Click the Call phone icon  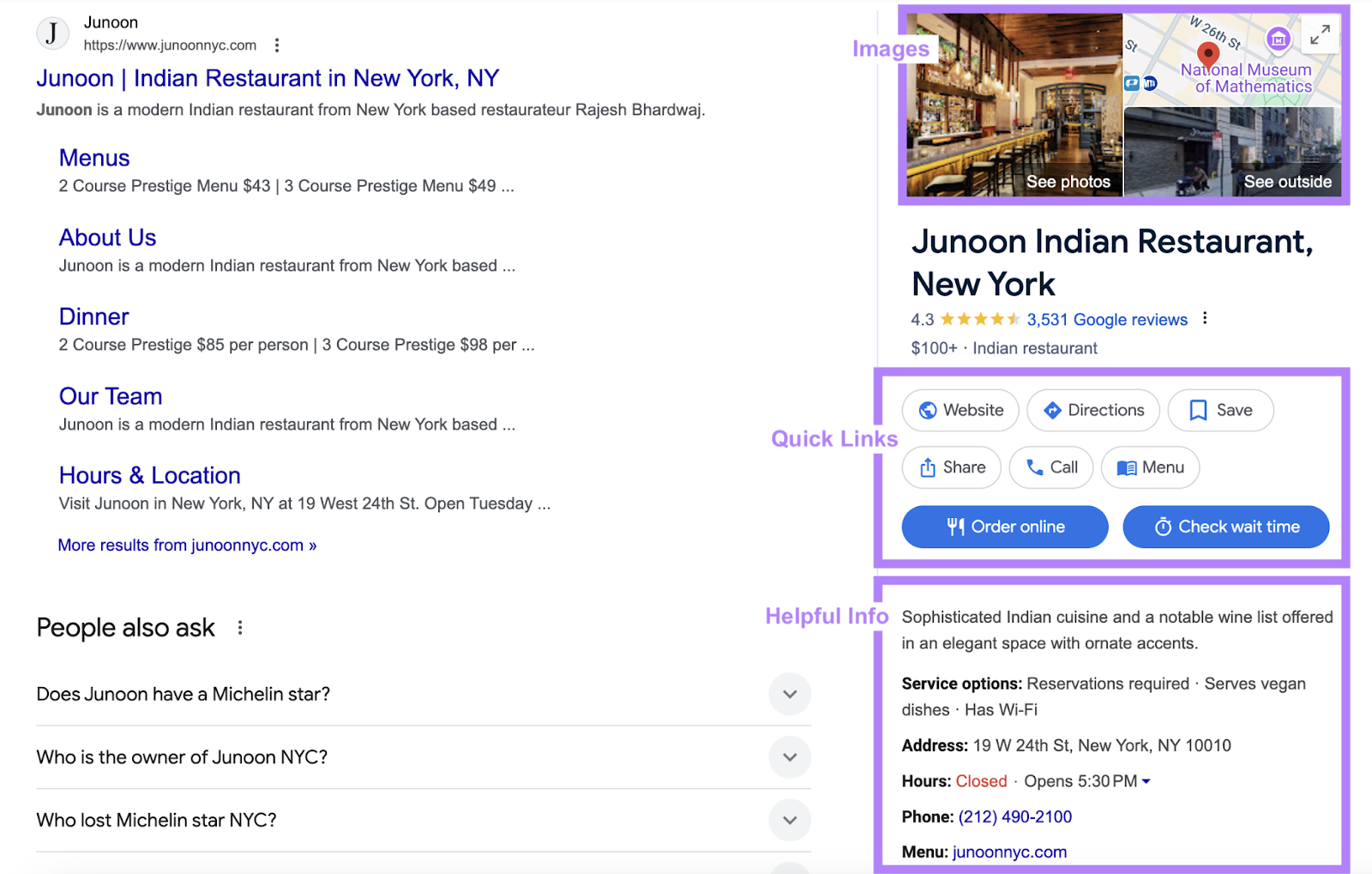1035,467
